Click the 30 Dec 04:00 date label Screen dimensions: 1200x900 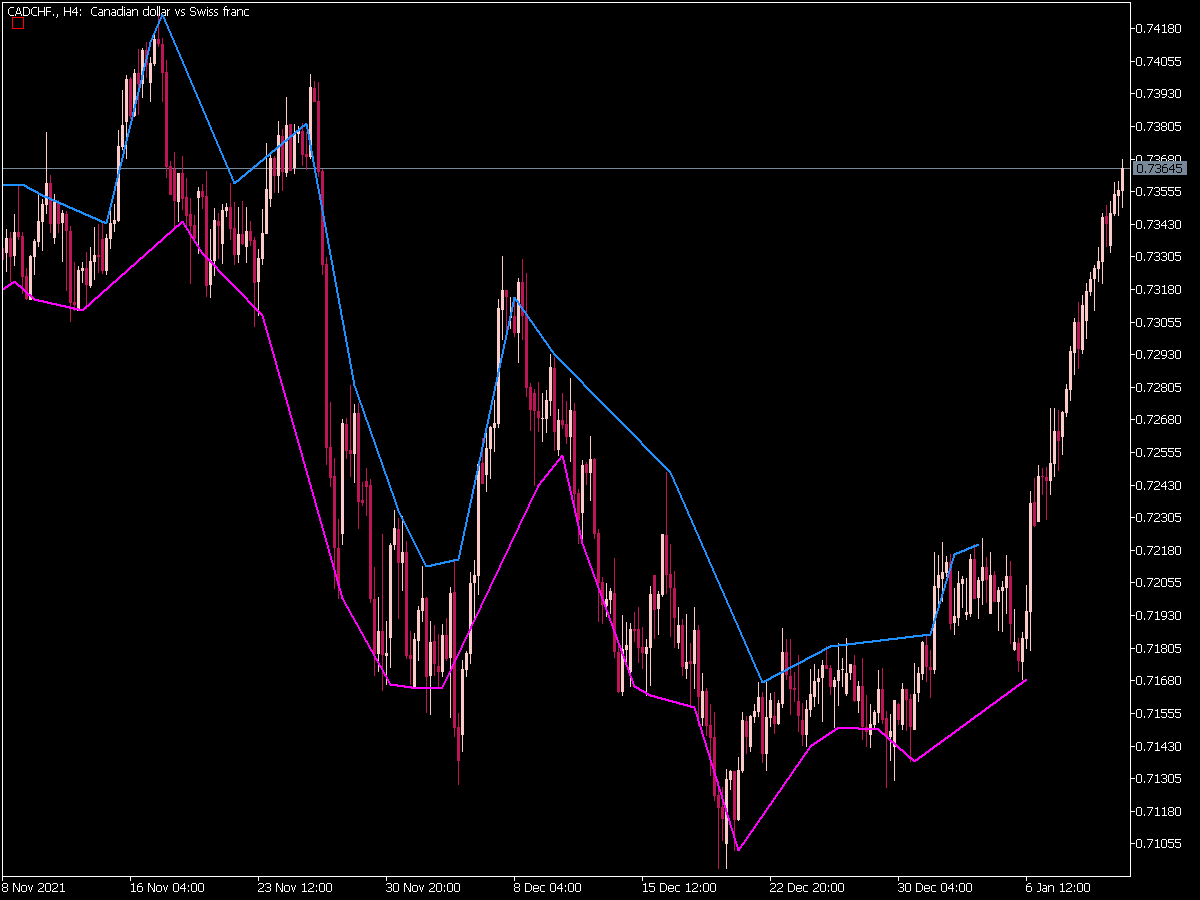coord(935,887)
